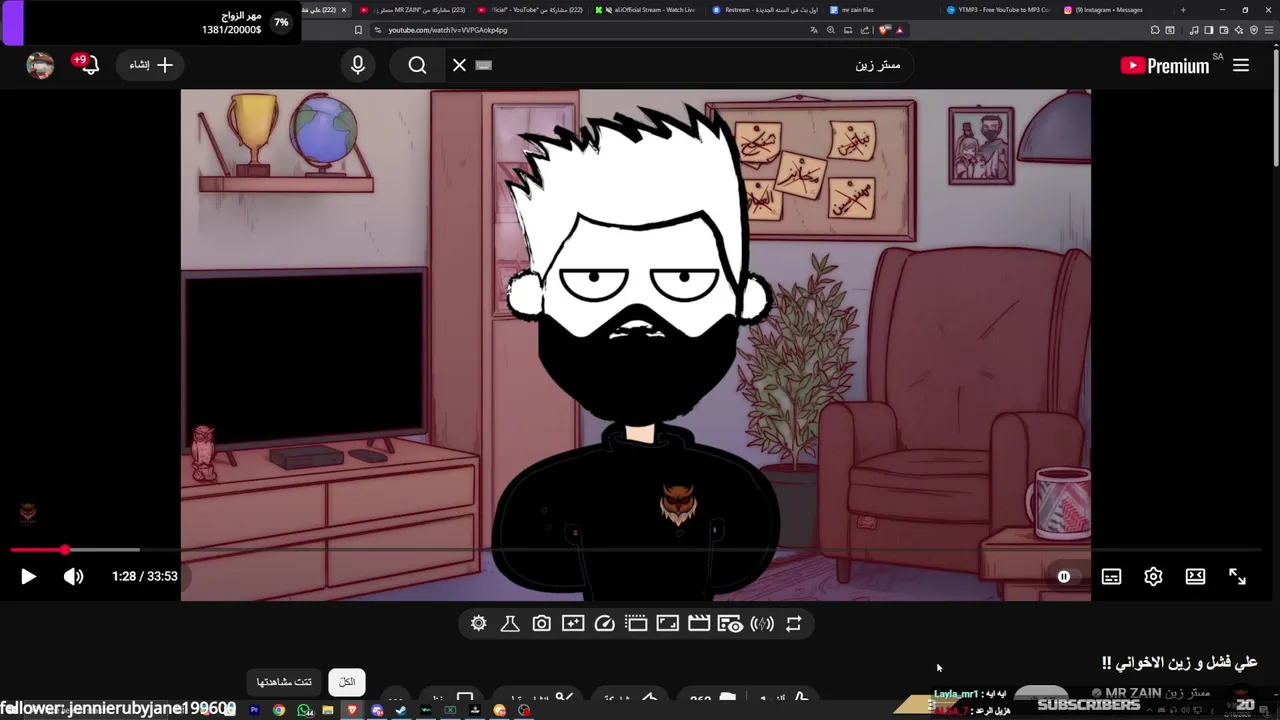Viewport: 1280px width, 720px height.
Task: Switch to the MR ZAIN (223) YouTube tab
Action: click(x=412, y=10)
